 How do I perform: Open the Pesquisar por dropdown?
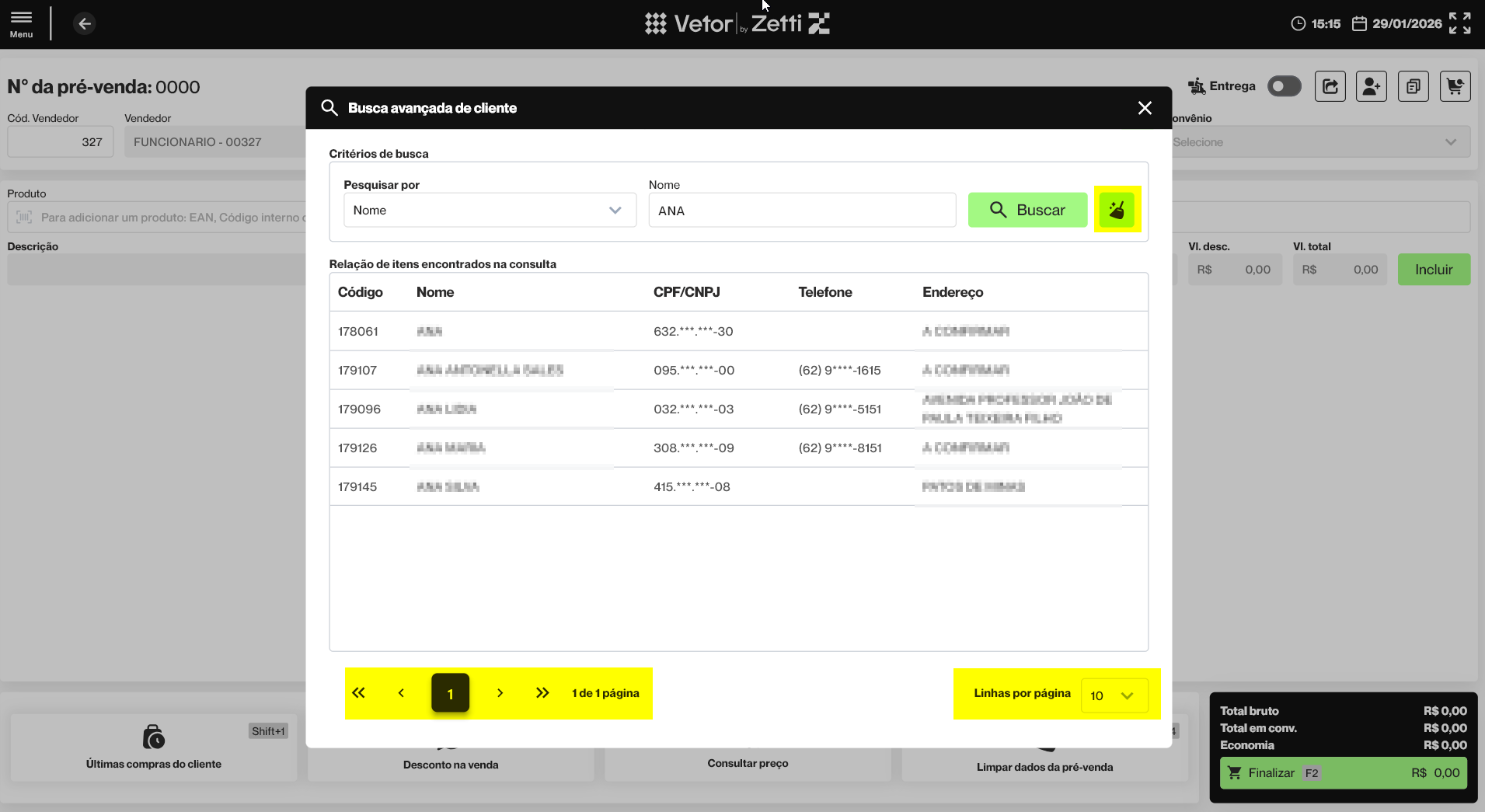[x=490, y=211]
